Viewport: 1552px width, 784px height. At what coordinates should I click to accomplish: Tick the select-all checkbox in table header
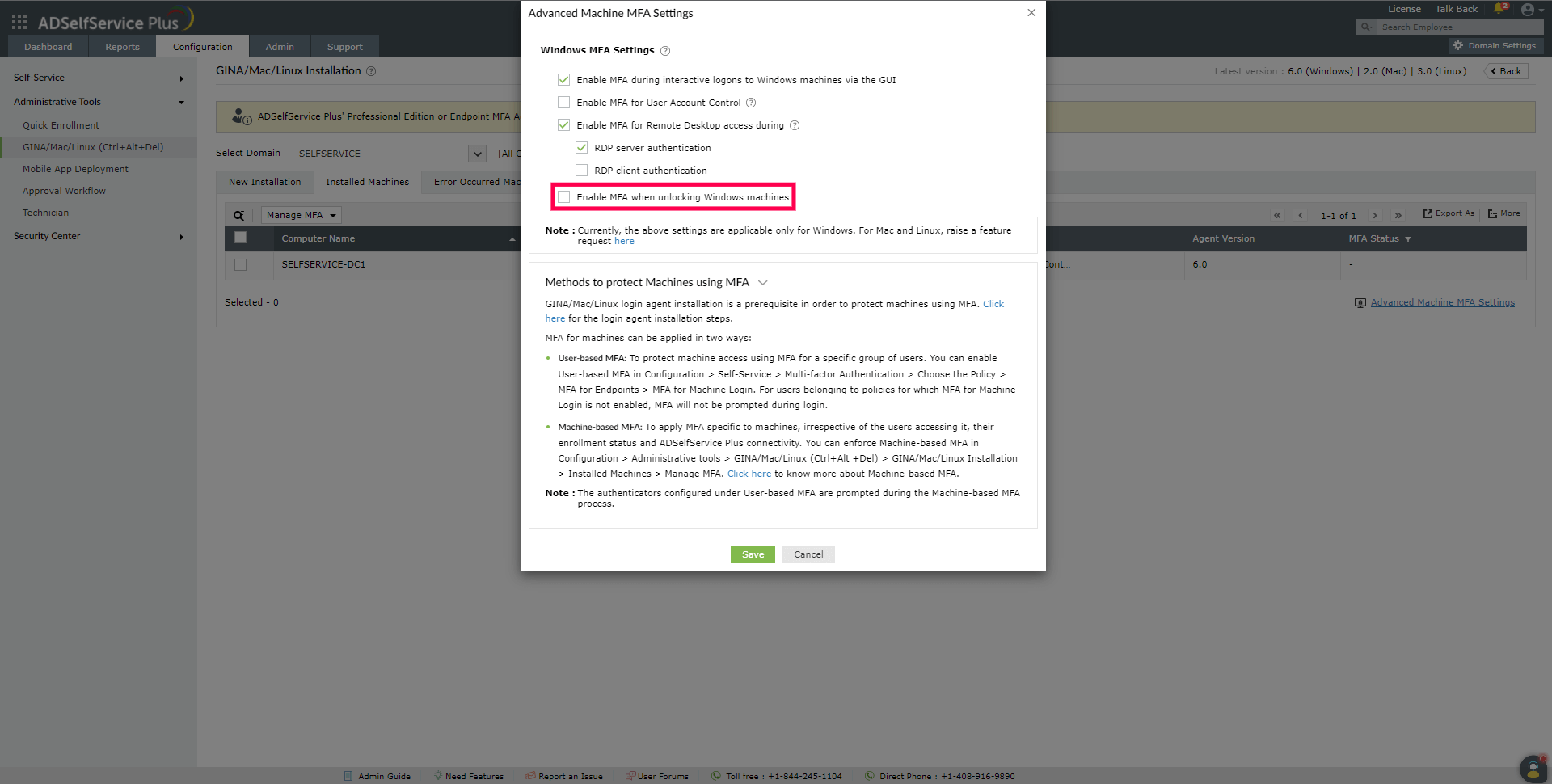pos(241,238)
